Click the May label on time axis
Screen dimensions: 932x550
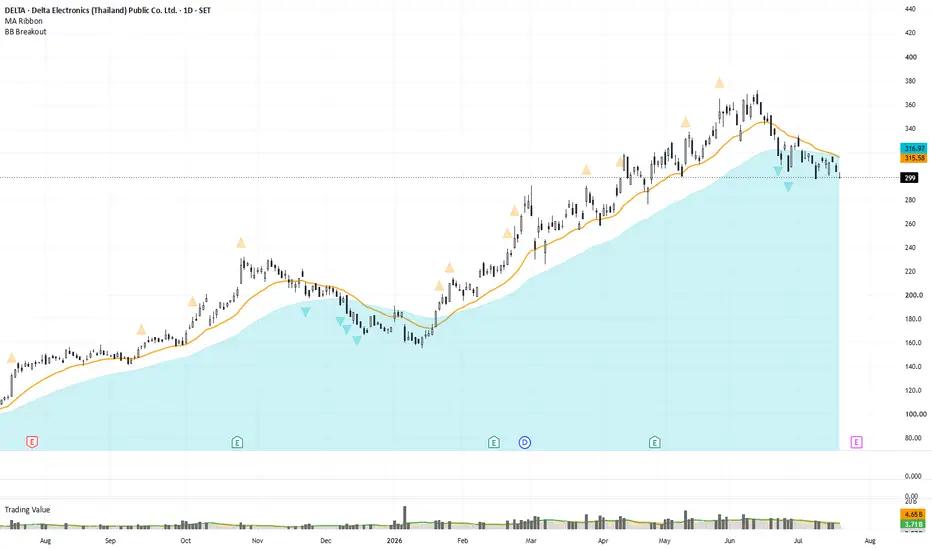(665, 540)
